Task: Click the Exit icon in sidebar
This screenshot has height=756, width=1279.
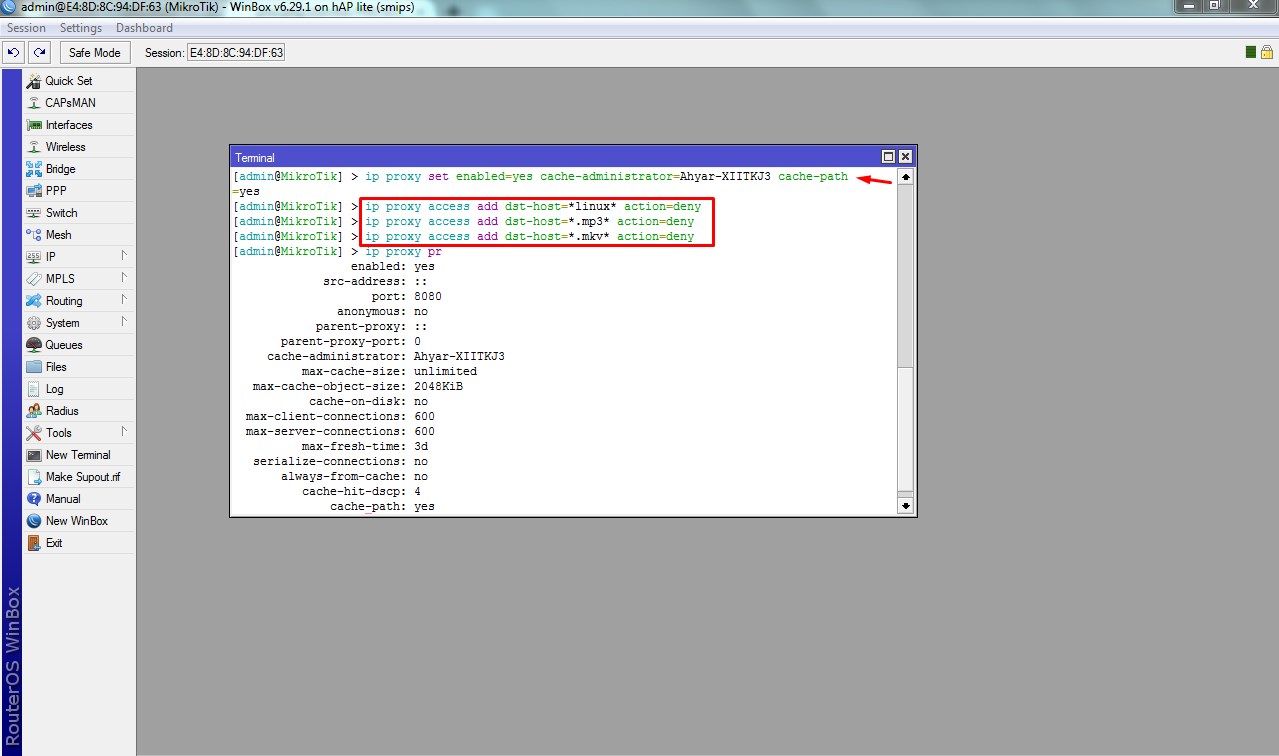Action: click(x=34, y=543)
